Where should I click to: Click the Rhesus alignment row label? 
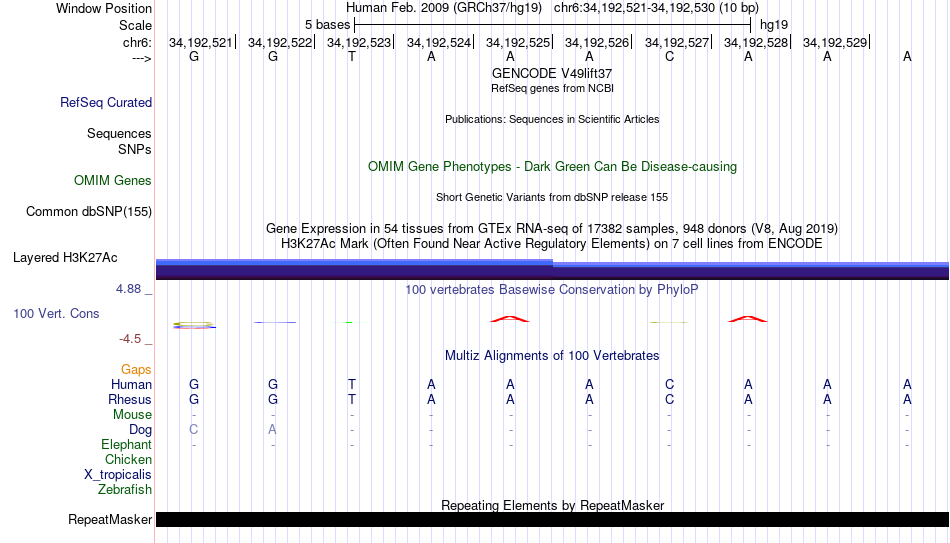(130, 400)
